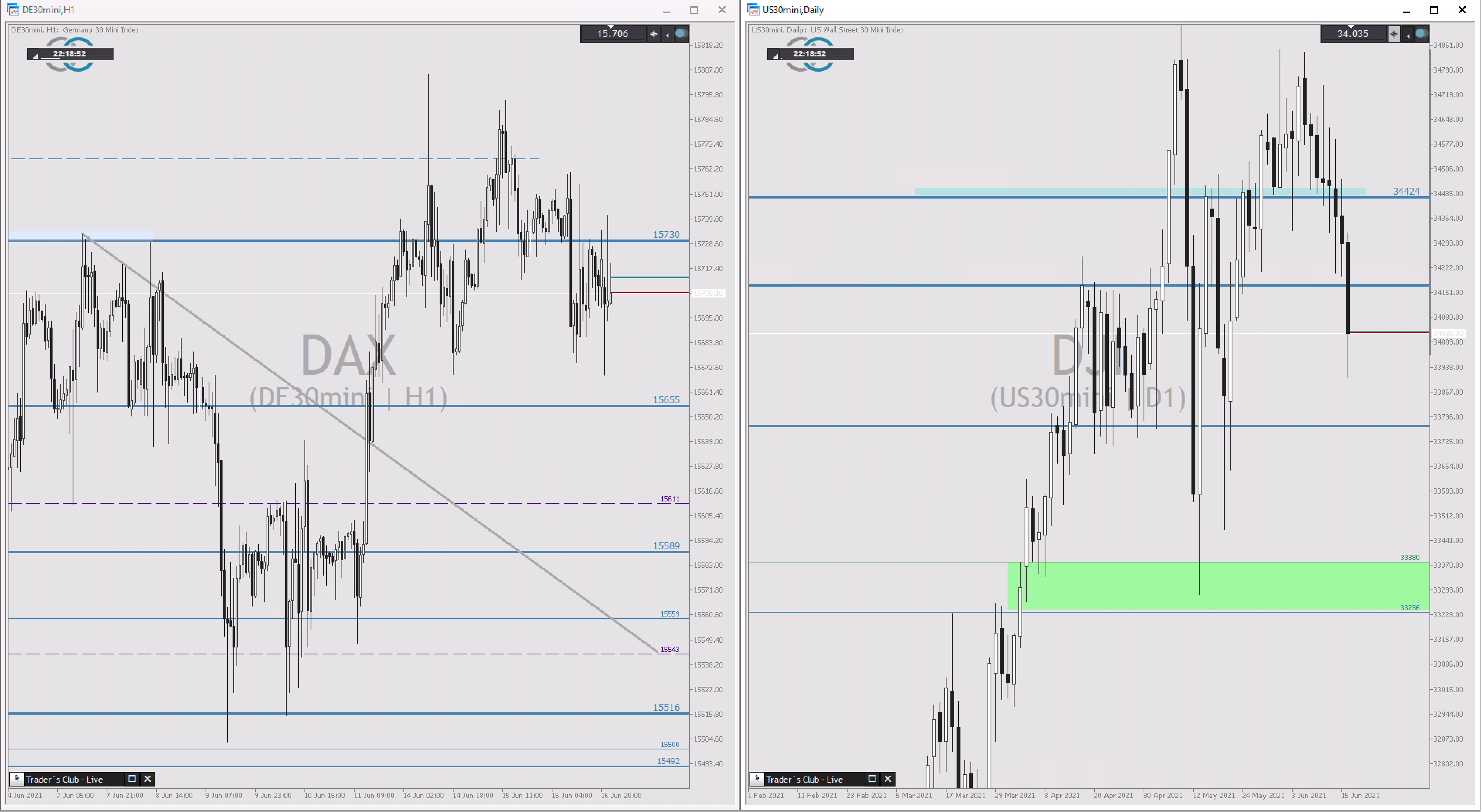Close the DE30mini Trader's Club panel
Image resolution: width=1482 pixels, height=812 pixels.
pos(148,779)
